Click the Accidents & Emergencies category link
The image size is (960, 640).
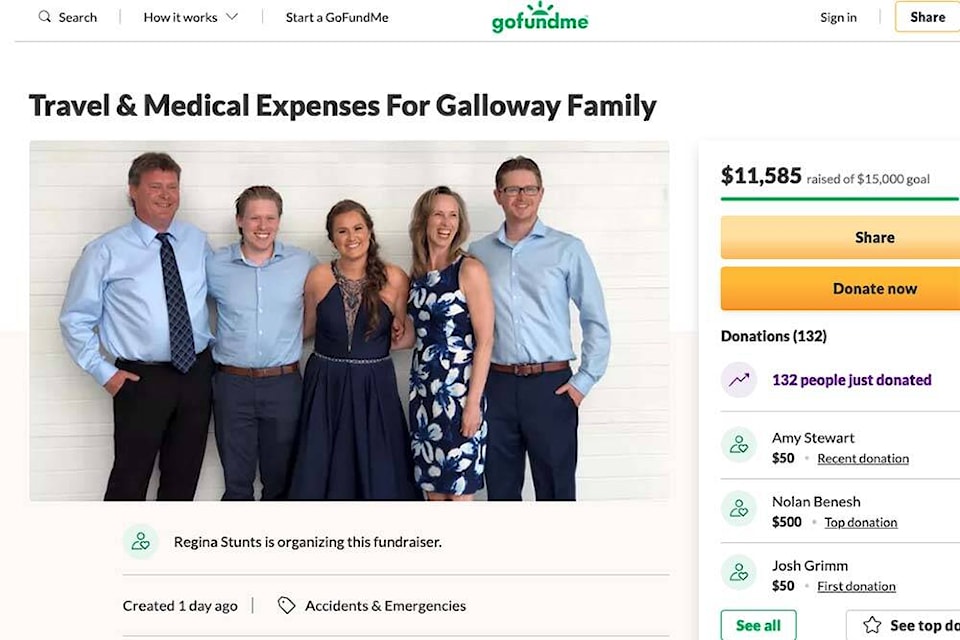(x=385, y=606)
